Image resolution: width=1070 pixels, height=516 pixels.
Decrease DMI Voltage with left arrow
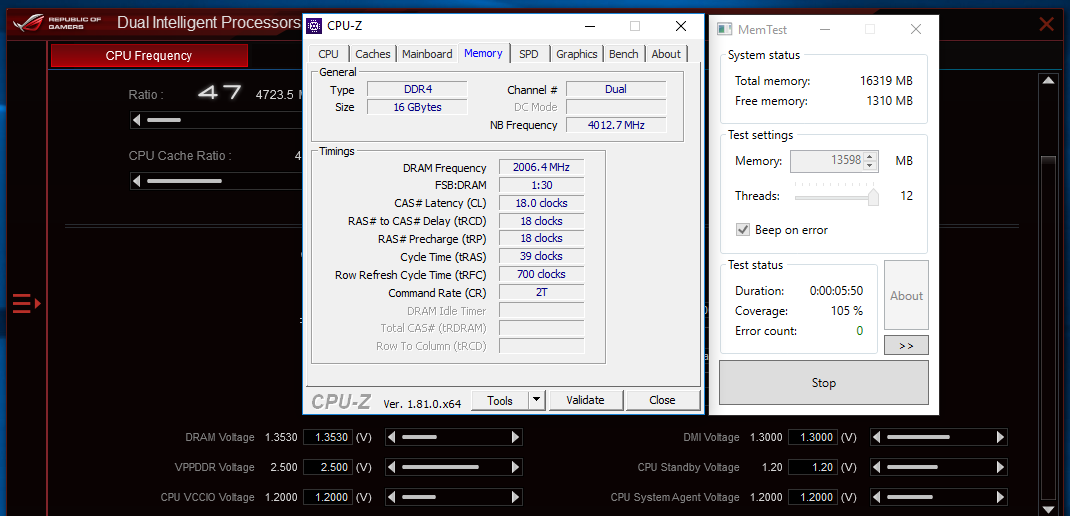[877, 437]
